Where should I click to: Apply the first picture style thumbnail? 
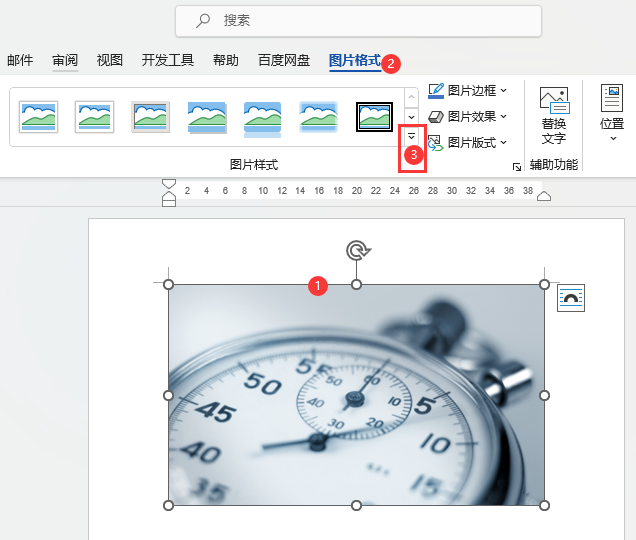point(39,117)
